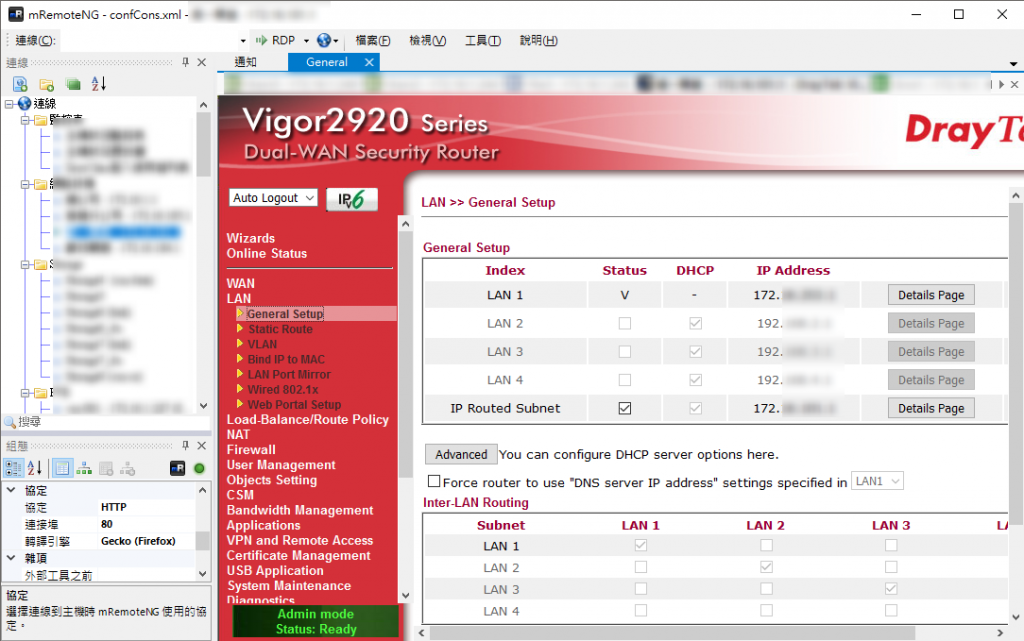Open the 檢視(V) menu
The width and height of the screenshot is (1024, 641).
(x=428, y=40)
